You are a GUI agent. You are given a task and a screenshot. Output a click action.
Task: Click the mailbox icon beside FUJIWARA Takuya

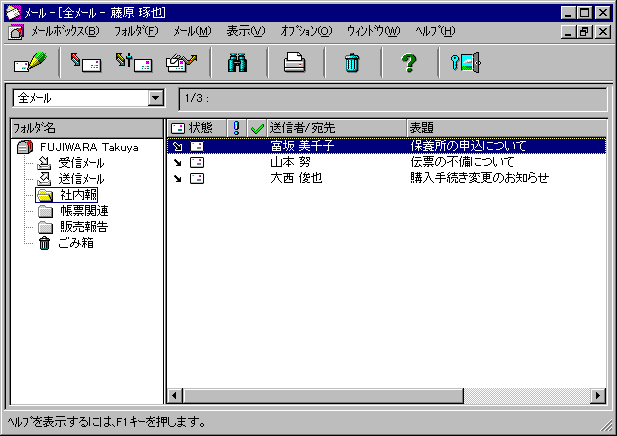coord(25,147)
